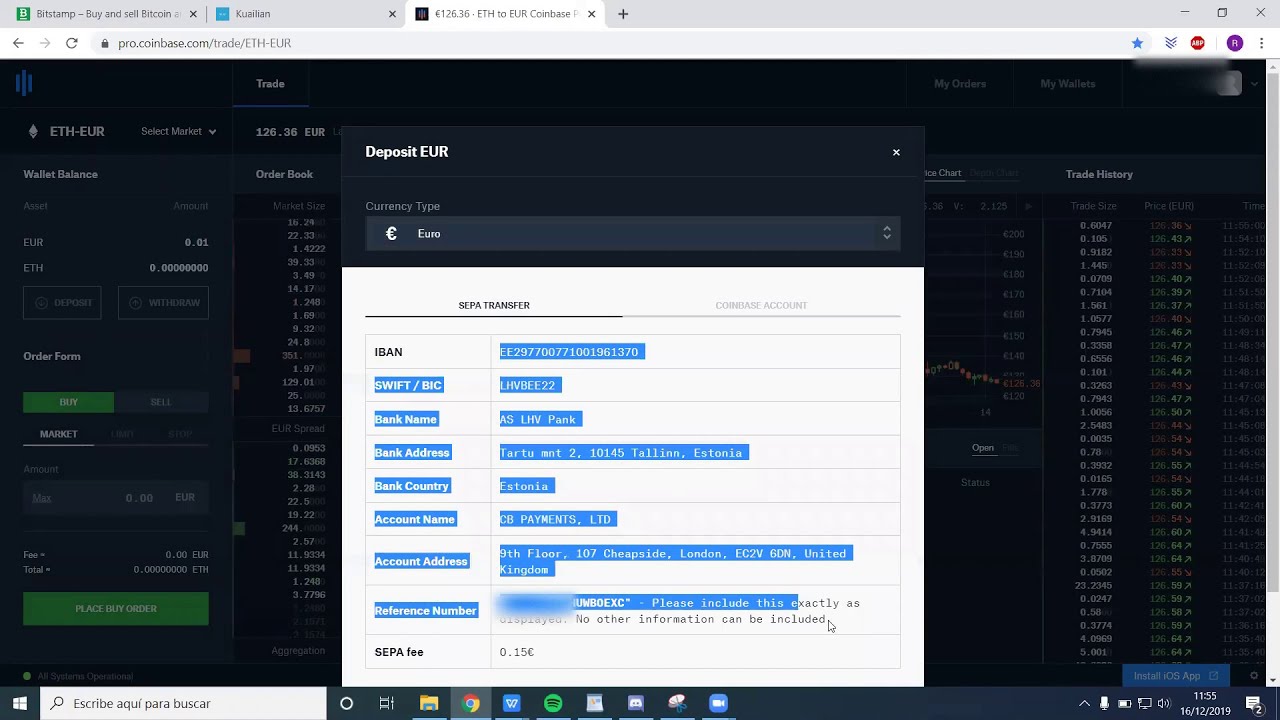The image size is (1280, 720).
Task: Open the blue stacked-layers extension icon
Action: tap(1171, 43)
